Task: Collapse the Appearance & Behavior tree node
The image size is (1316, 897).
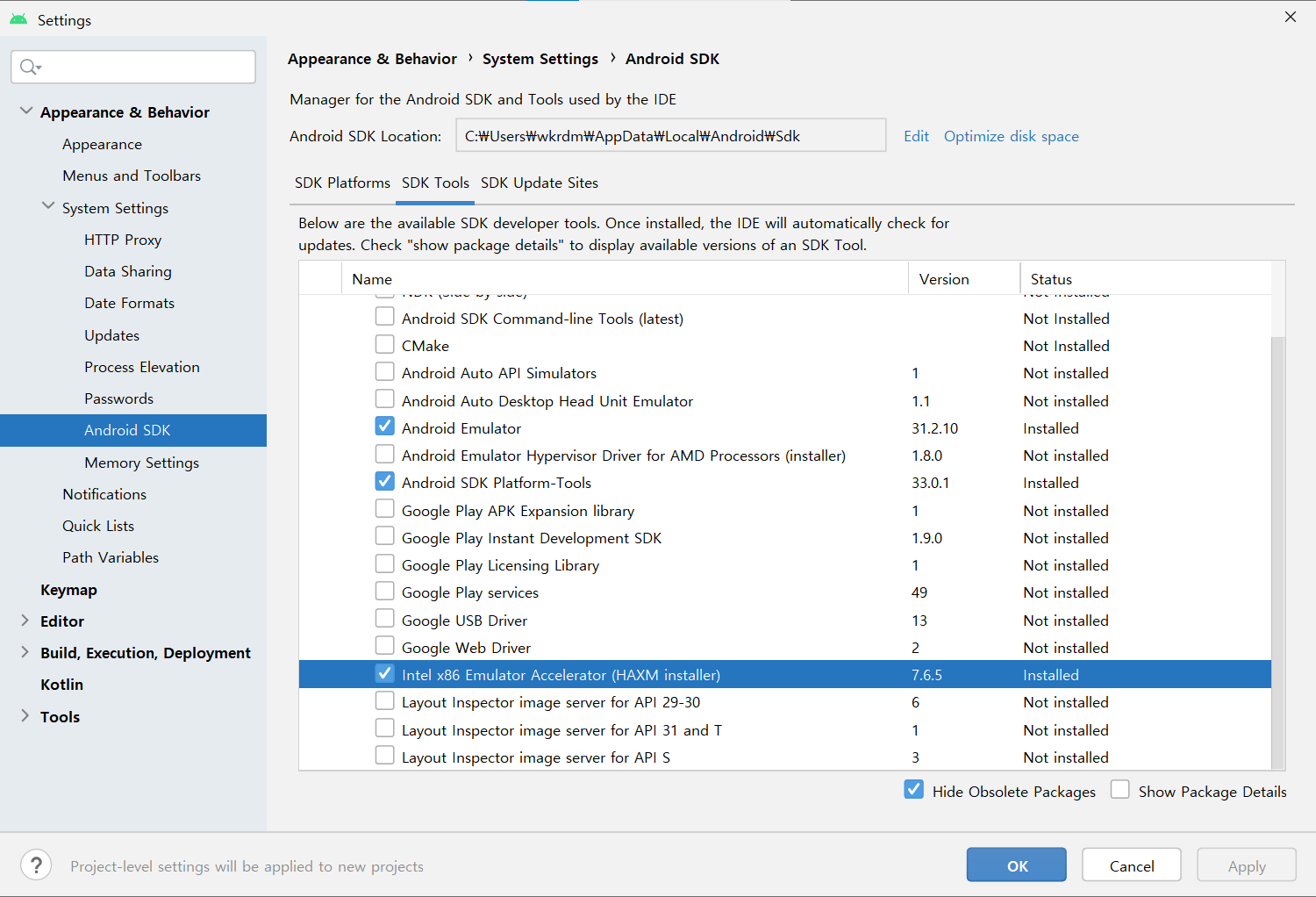Action: pos(26,111)
